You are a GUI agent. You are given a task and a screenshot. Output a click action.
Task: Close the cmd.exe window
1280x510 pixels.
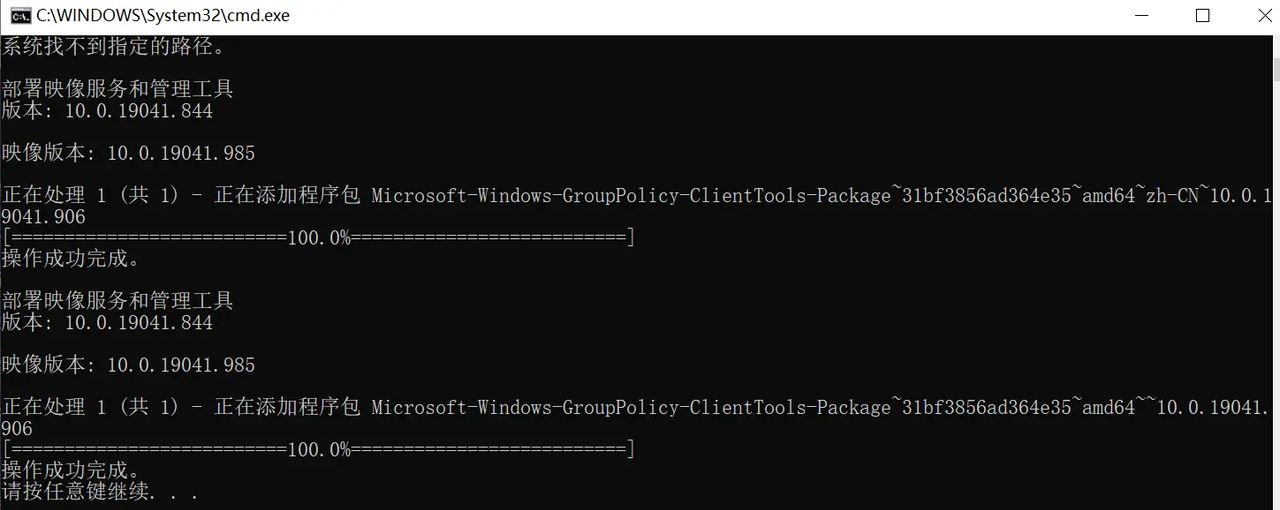coord(1255,16)
